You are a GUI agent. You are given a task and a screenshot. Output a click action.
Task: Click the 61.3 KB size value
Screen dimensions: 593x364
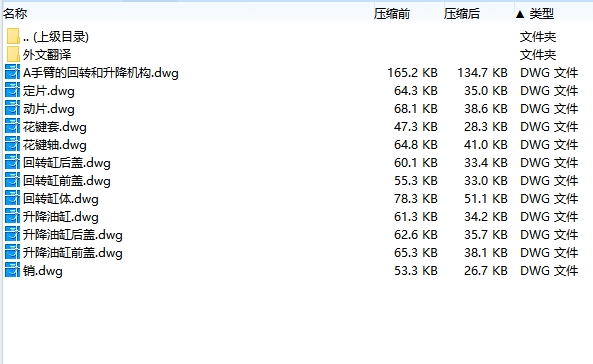[x=416, y=216]
